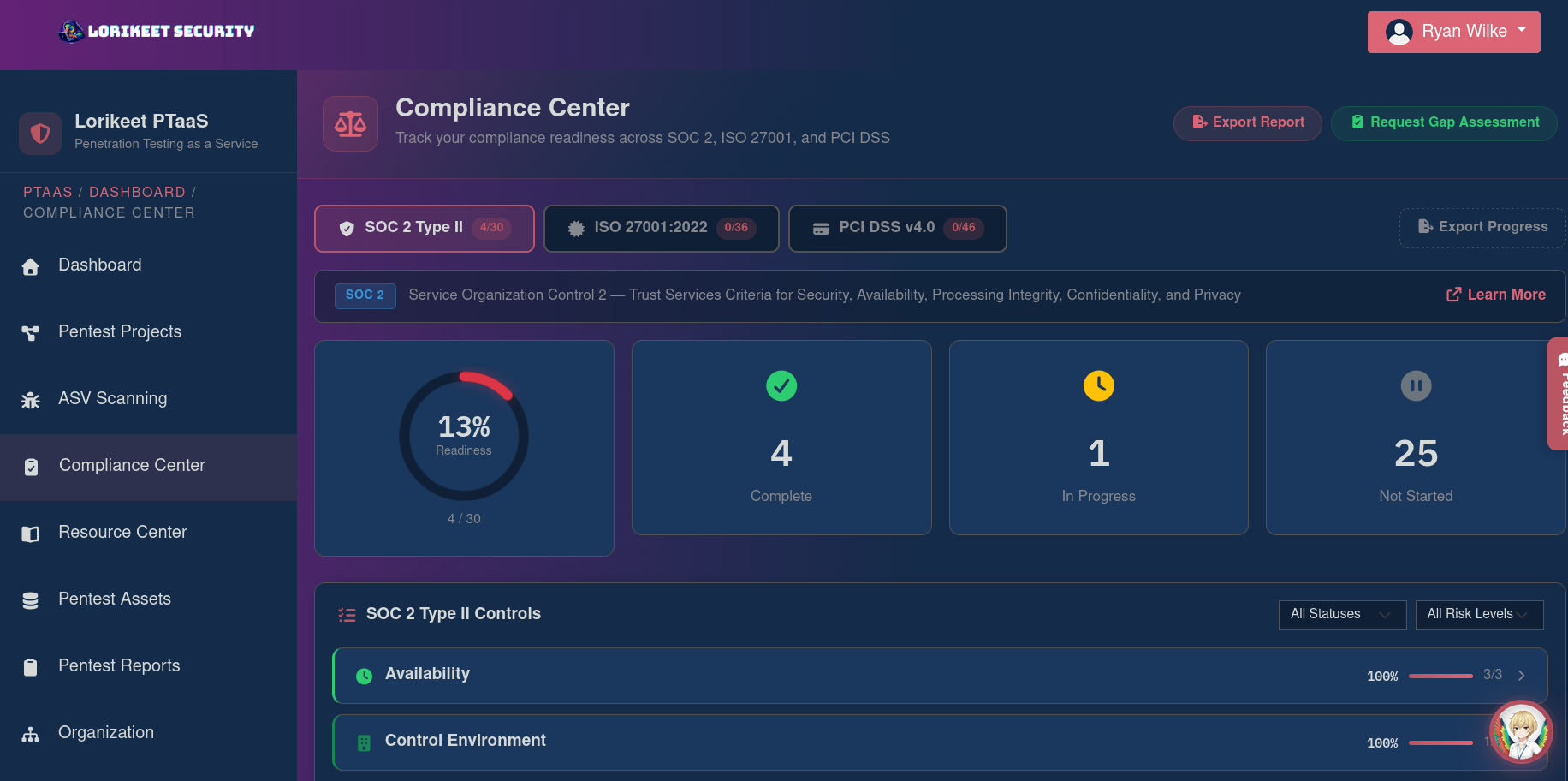Select the Compliance Center clipboard icon

(x=31, y=466)
